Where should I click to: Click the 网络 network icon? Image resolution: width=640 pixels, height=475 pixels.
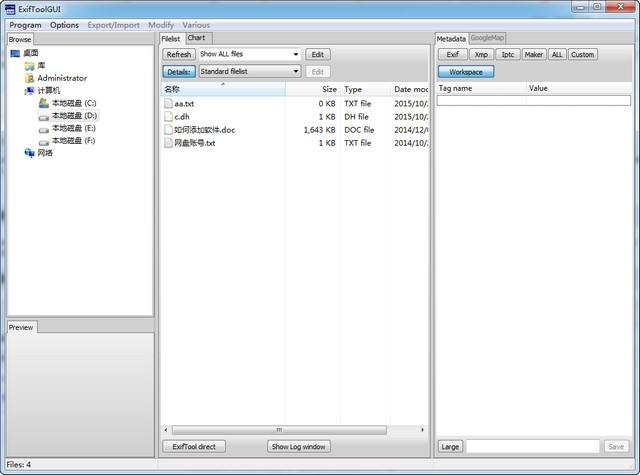coord(29,153)
